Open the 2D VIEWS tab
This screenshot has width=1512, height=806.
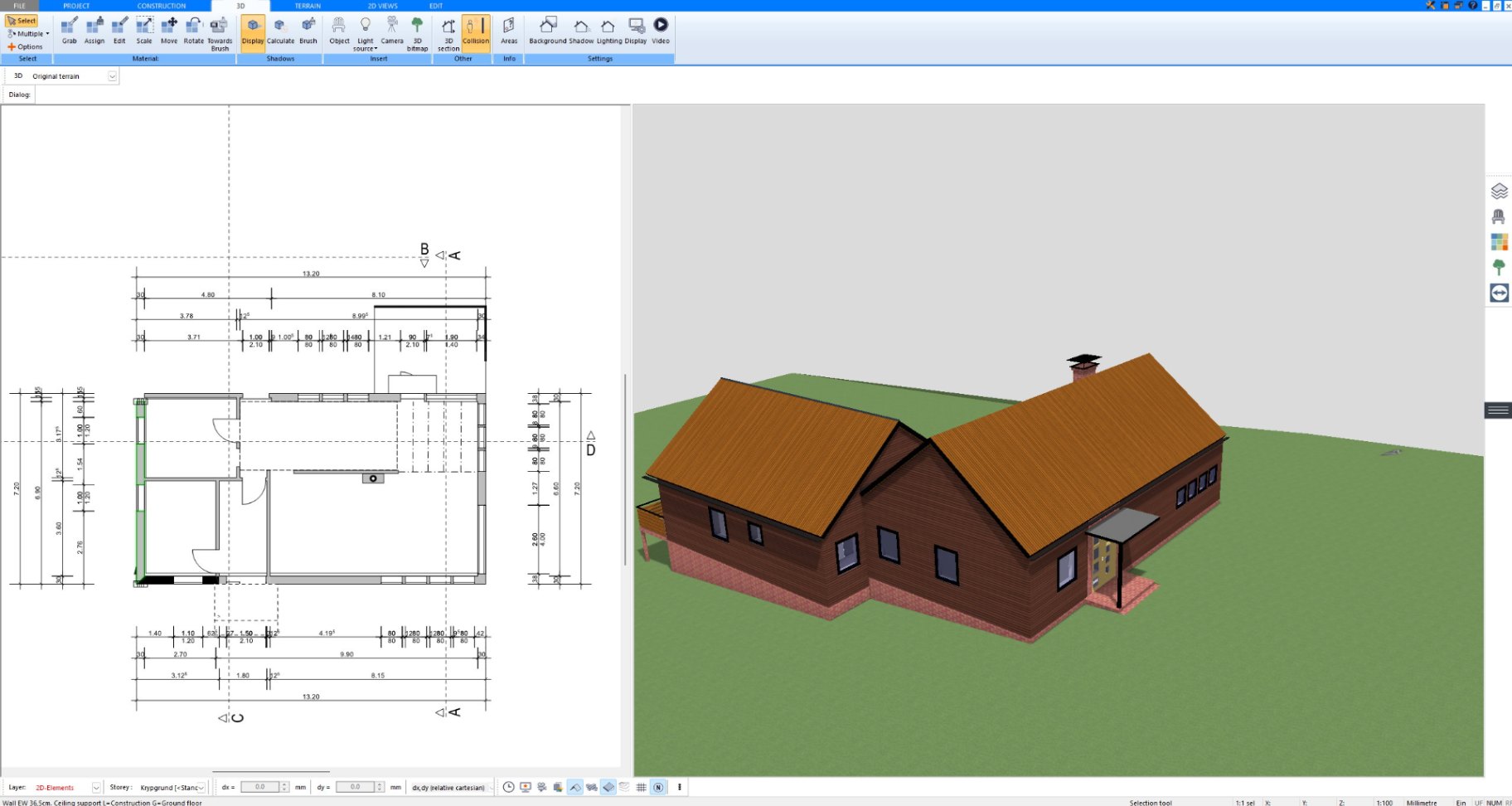[x=382, y=6]
